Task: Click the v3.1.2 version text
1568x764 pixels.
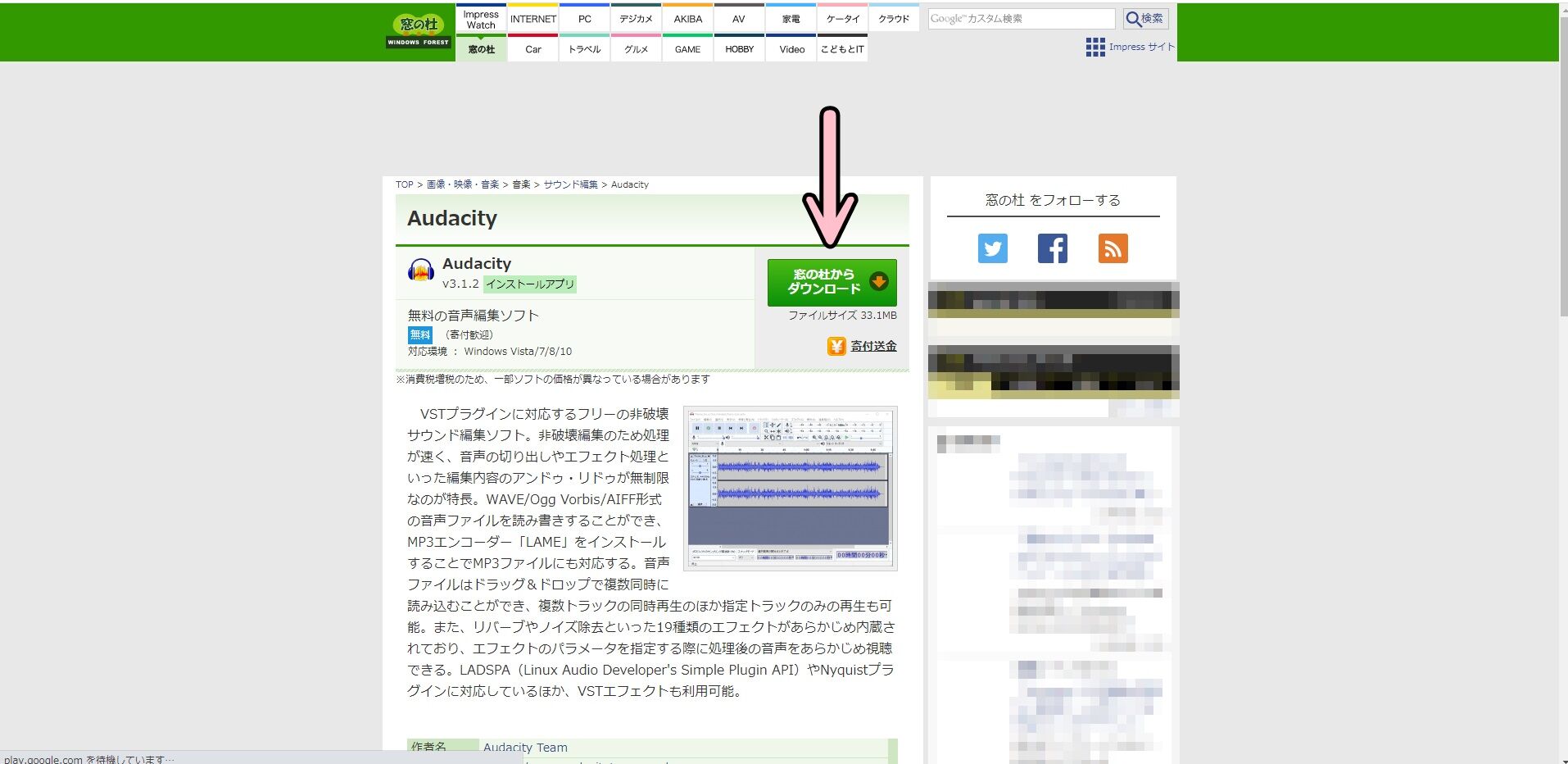Action: click(x=460, y=284)
